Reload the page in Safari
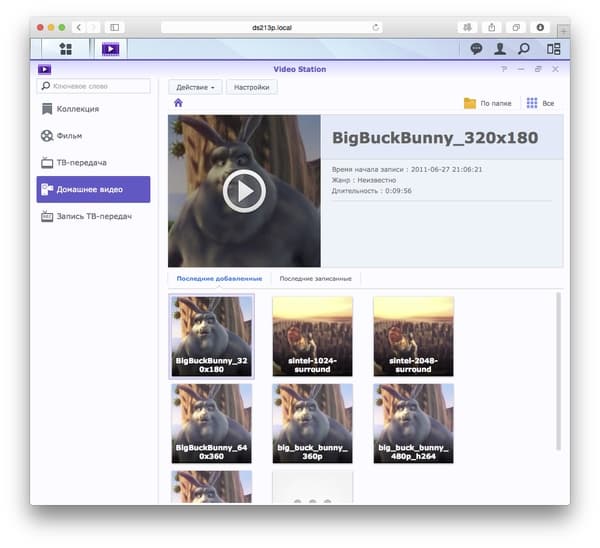The height and width of the screenshot is (548, 600). click(375, 27)
